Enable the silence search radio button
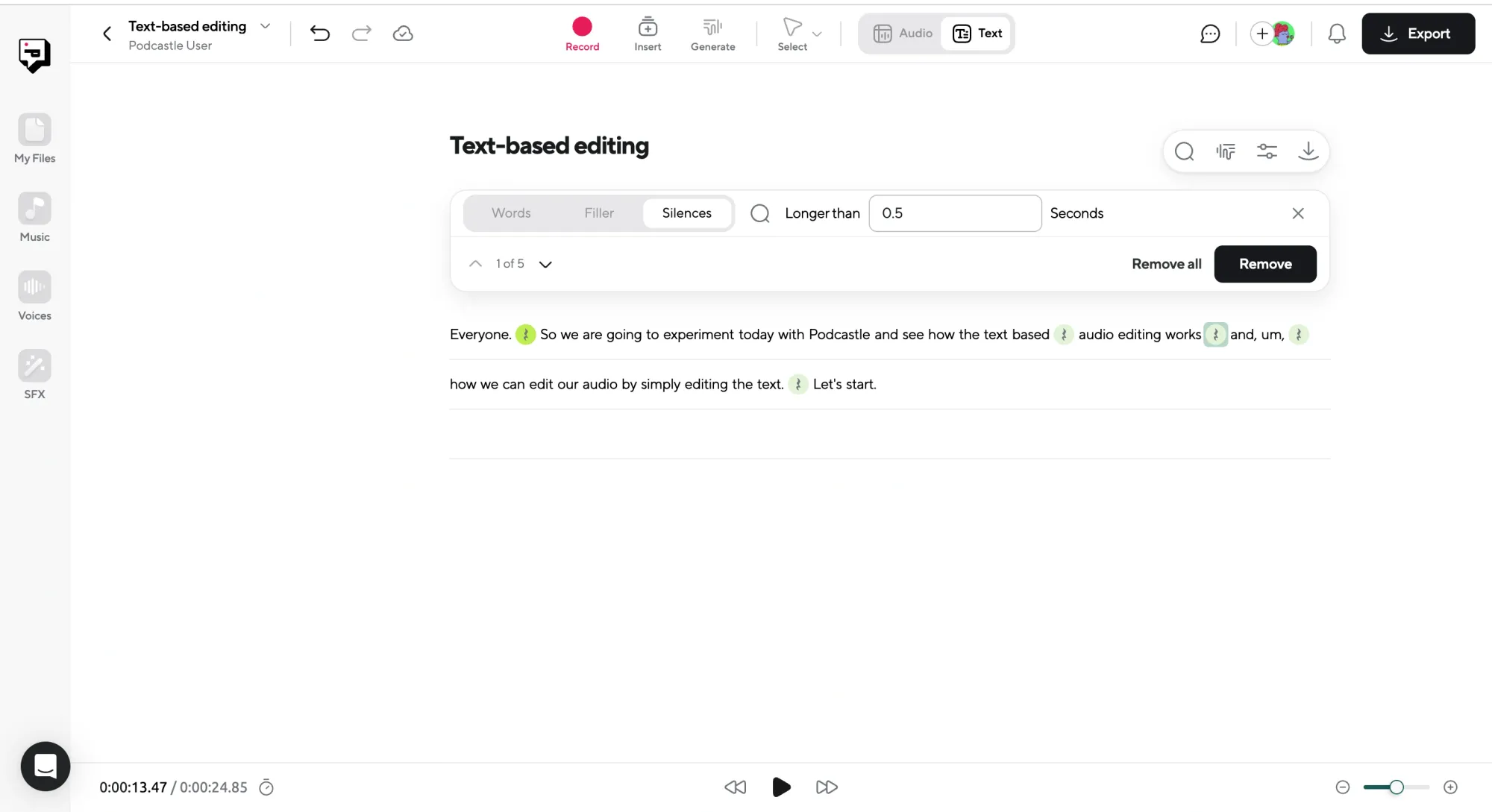 (x=760, y=213)
